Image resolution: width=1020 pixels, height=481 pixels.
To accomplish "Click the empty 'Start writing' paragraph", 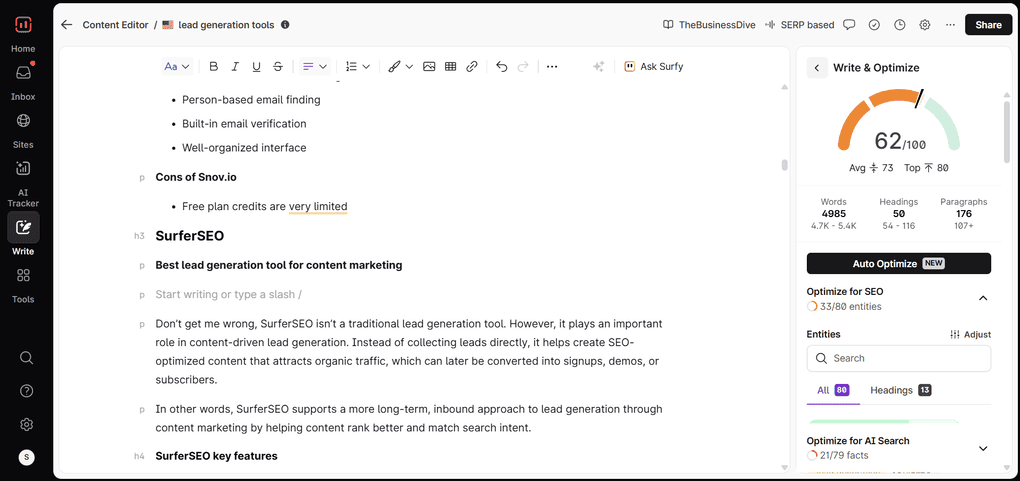I will click(x=228, y=294).
